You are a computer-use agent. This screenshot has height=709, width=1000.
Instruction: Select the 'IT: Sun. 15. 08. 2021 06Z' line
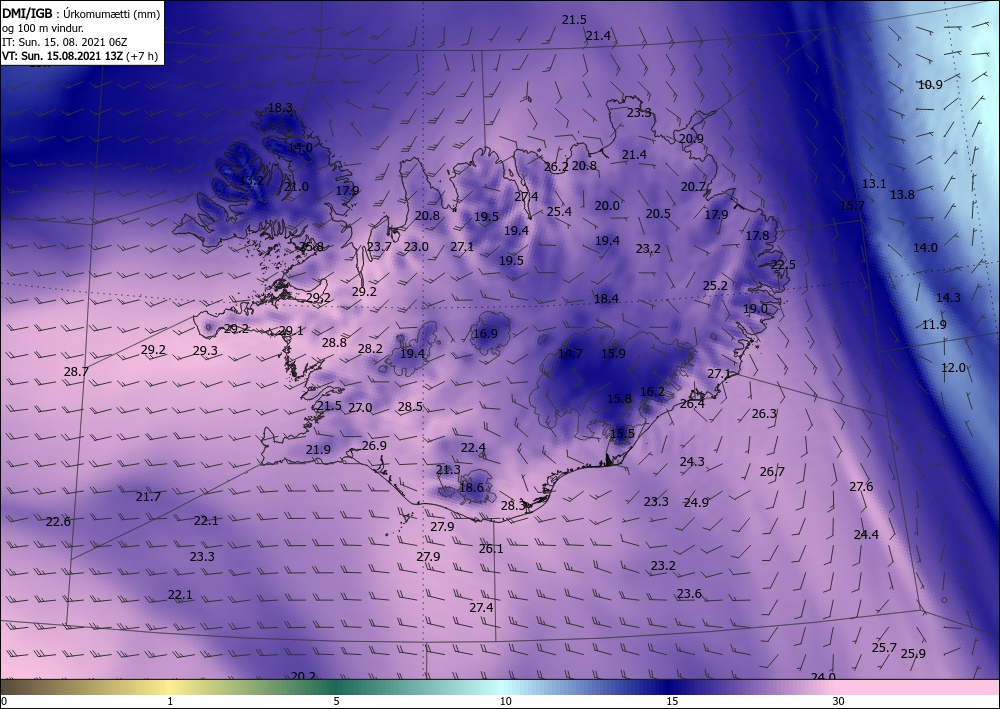coord(64,42)
